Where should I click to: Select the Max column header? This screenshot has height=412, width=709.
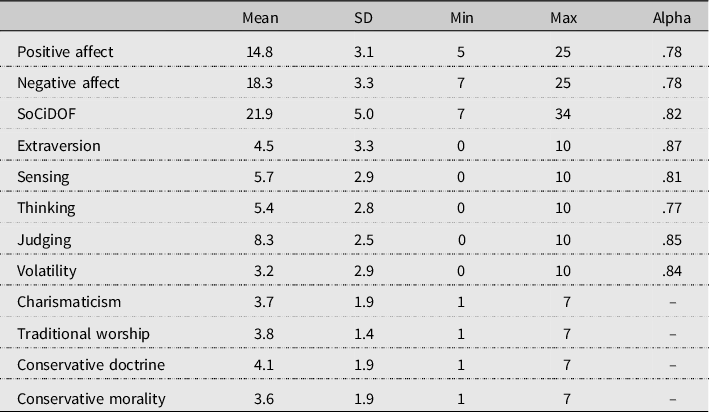(563, 18)
